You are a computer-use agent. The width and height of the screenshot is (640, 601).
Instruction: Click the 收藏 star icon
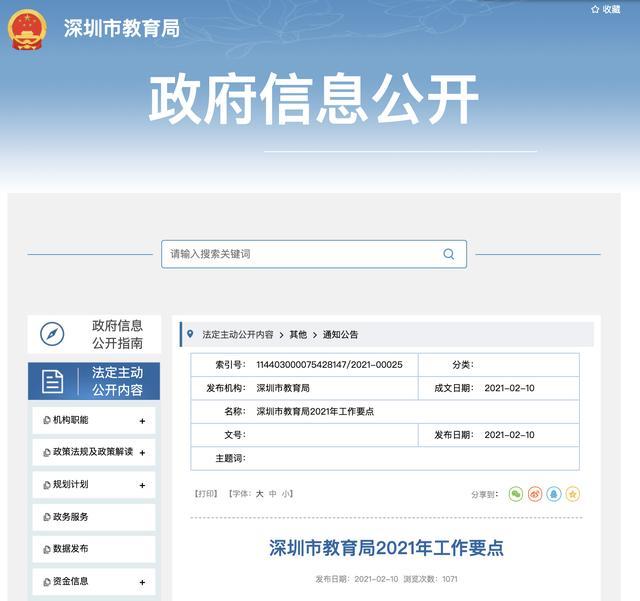click(x=595, y=9)
